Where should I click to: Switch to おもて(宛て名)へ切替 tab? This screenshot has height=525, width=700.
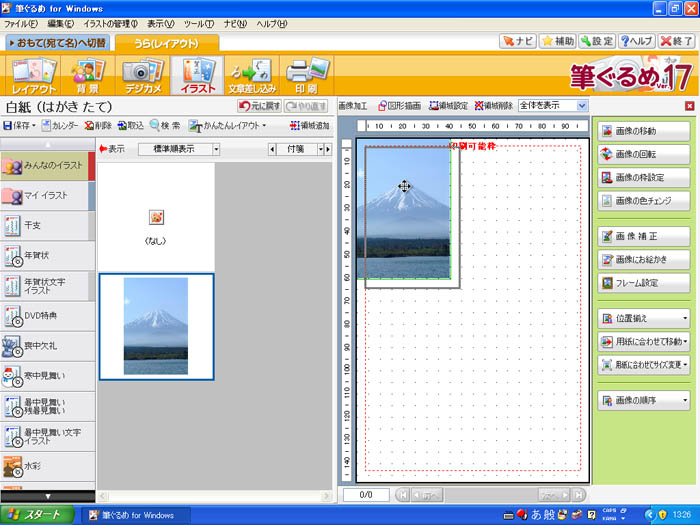pyautogui.click(x=57, y=42)
